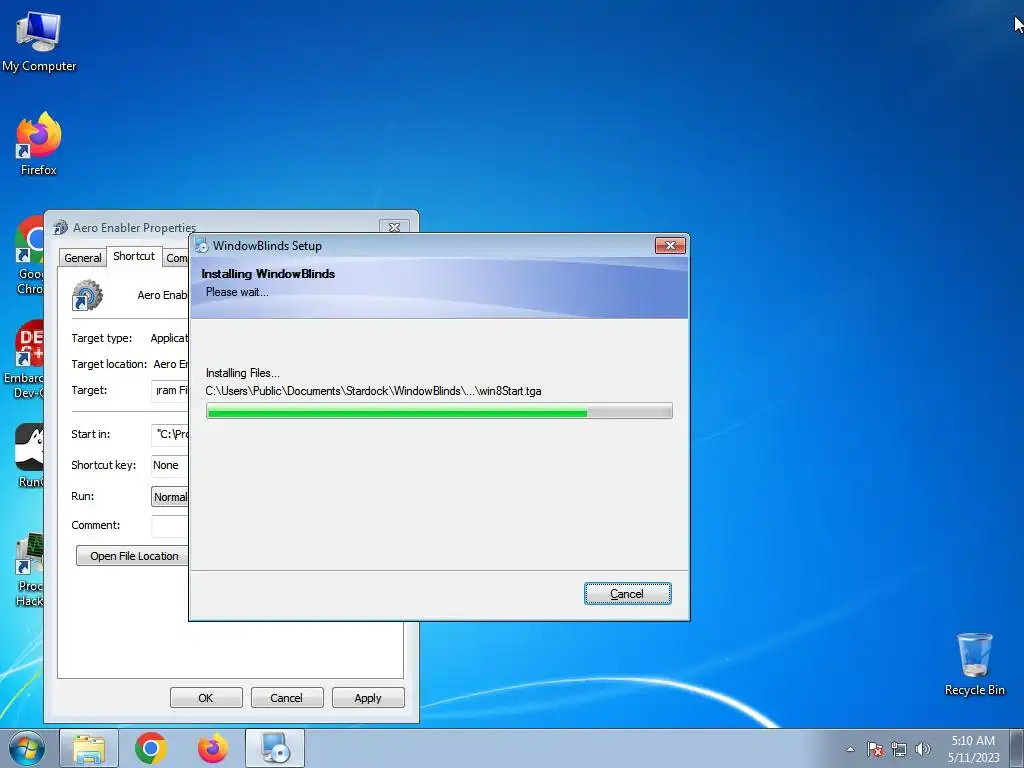Screen dimensions: 1024x768
Task: Click the WindowBlinds Setup title bar icon
Action: (x=202, y=246)
